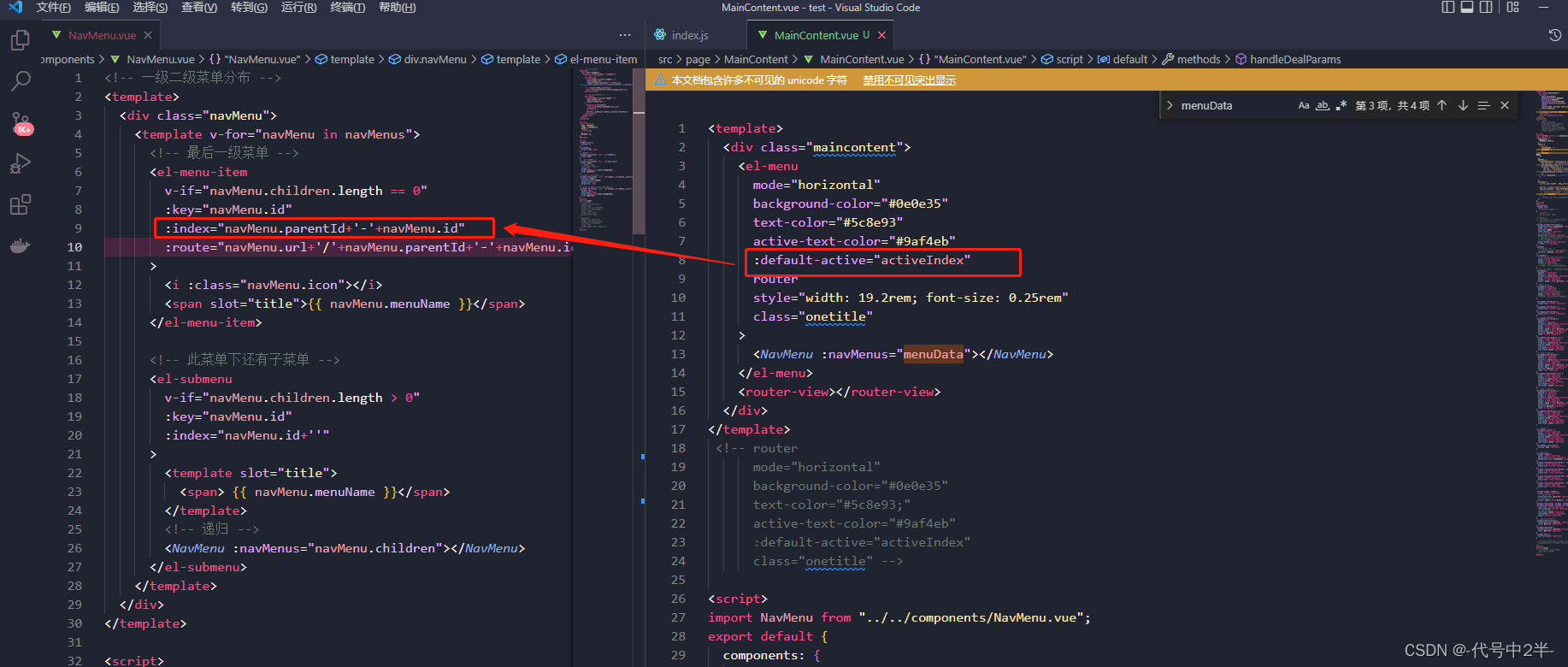This screenshot has height=667, width=1568.
Task: Go to next match in find widget
Action: tap(1463, 105)
